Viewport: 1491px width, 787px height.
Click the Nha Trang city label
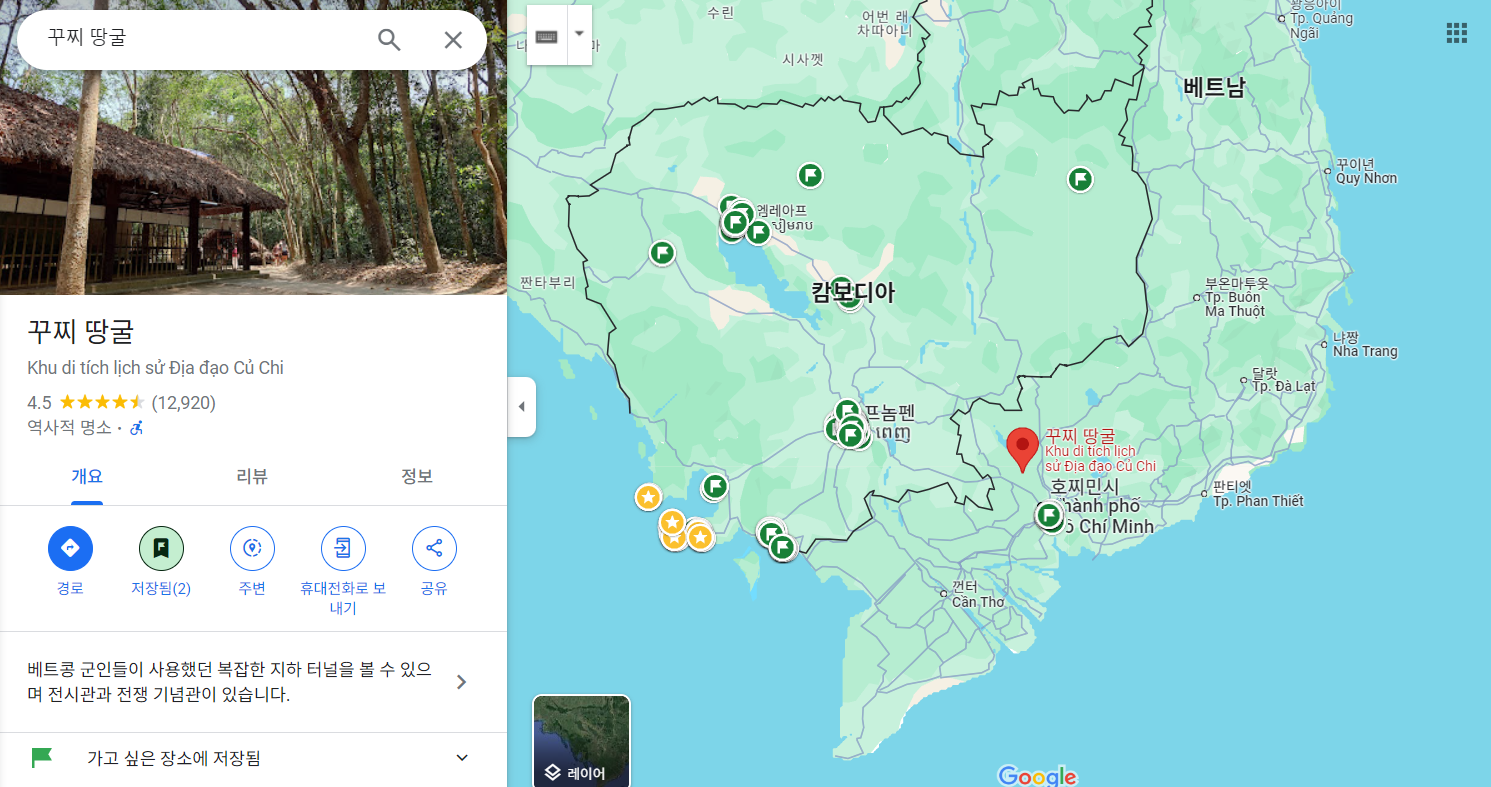point(1365,352)
